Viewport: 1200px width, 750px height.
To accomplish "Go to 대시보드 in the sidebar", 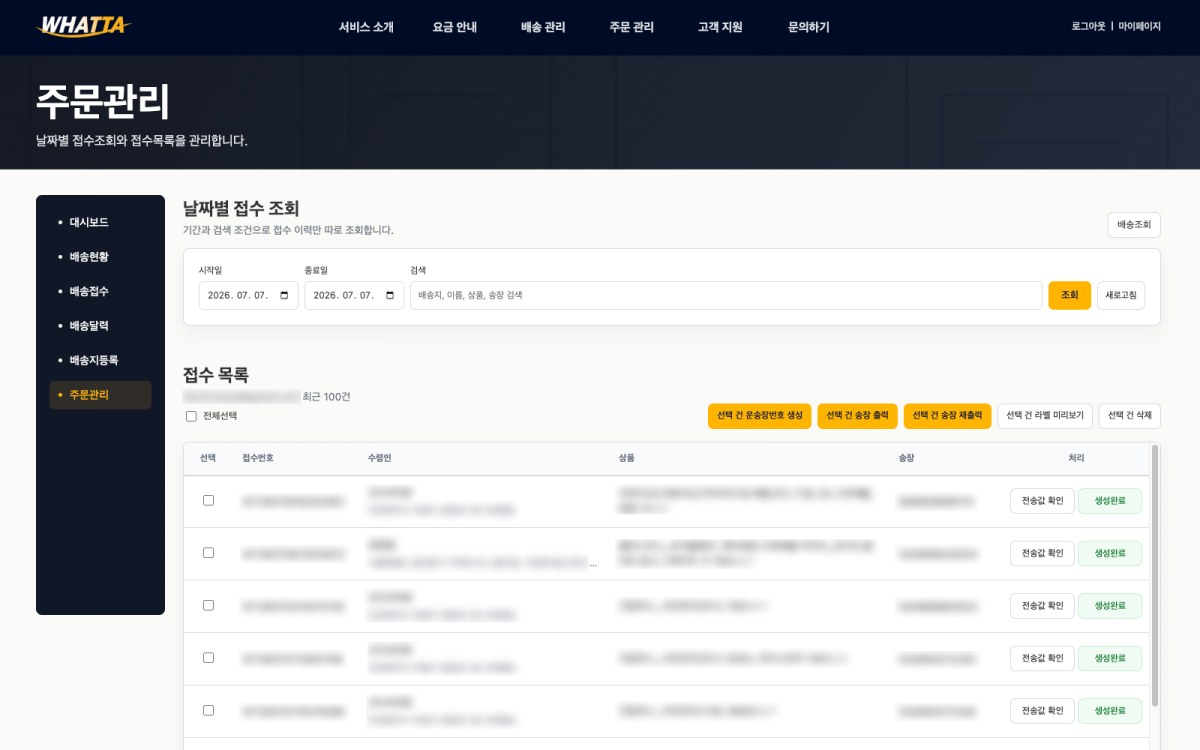I will pyautogui.click(x=100, y=222).
